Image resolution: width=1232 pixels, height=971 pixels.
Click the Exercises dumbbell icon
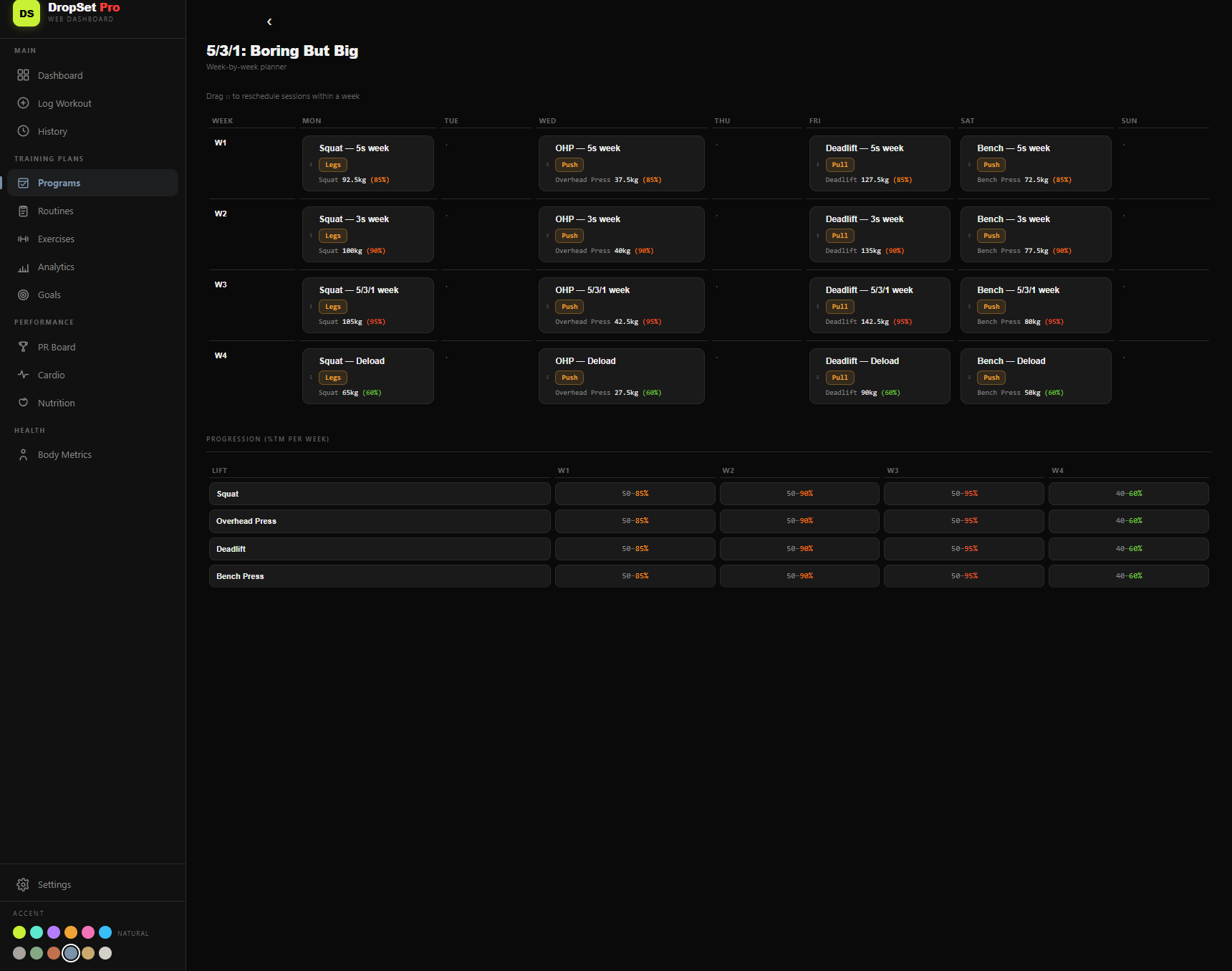pyautogui.click(x=23, y=239)
